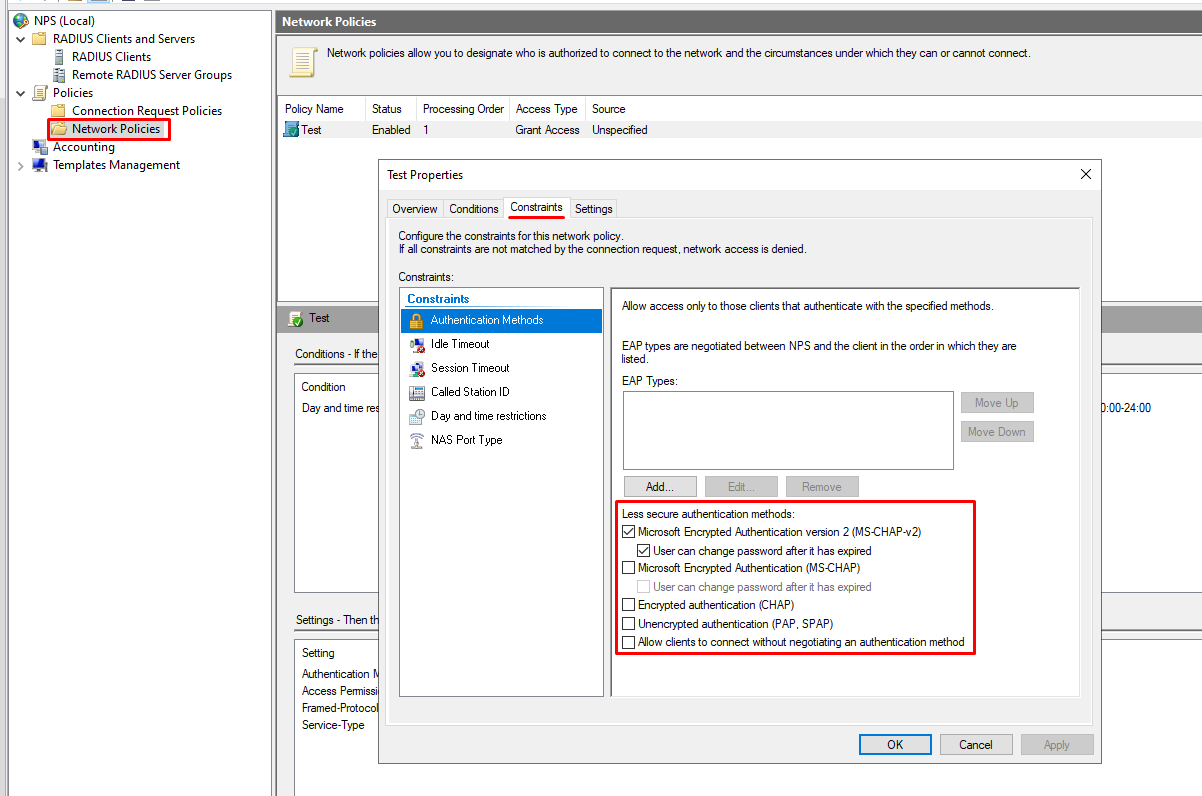1202x796 pixels.
Task: Select the Test policy row
Action: 311,130
